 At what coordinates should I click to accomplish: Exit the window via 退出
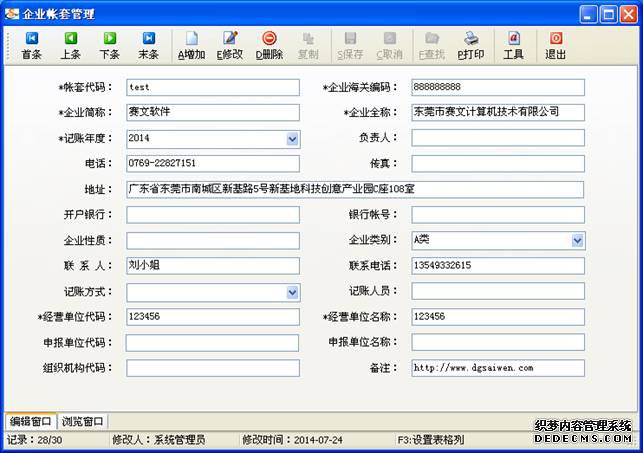[555, 45]
